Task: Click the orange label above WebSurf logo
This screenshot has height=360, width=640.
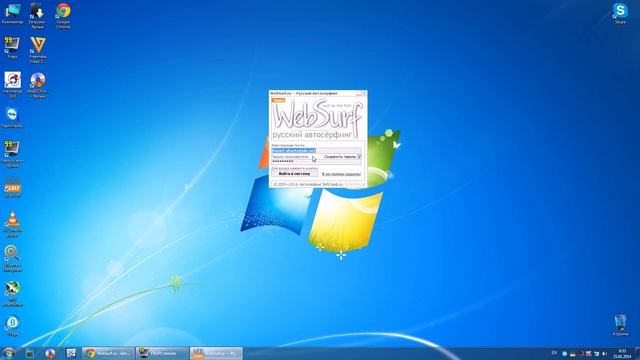Action: [278, 100]
